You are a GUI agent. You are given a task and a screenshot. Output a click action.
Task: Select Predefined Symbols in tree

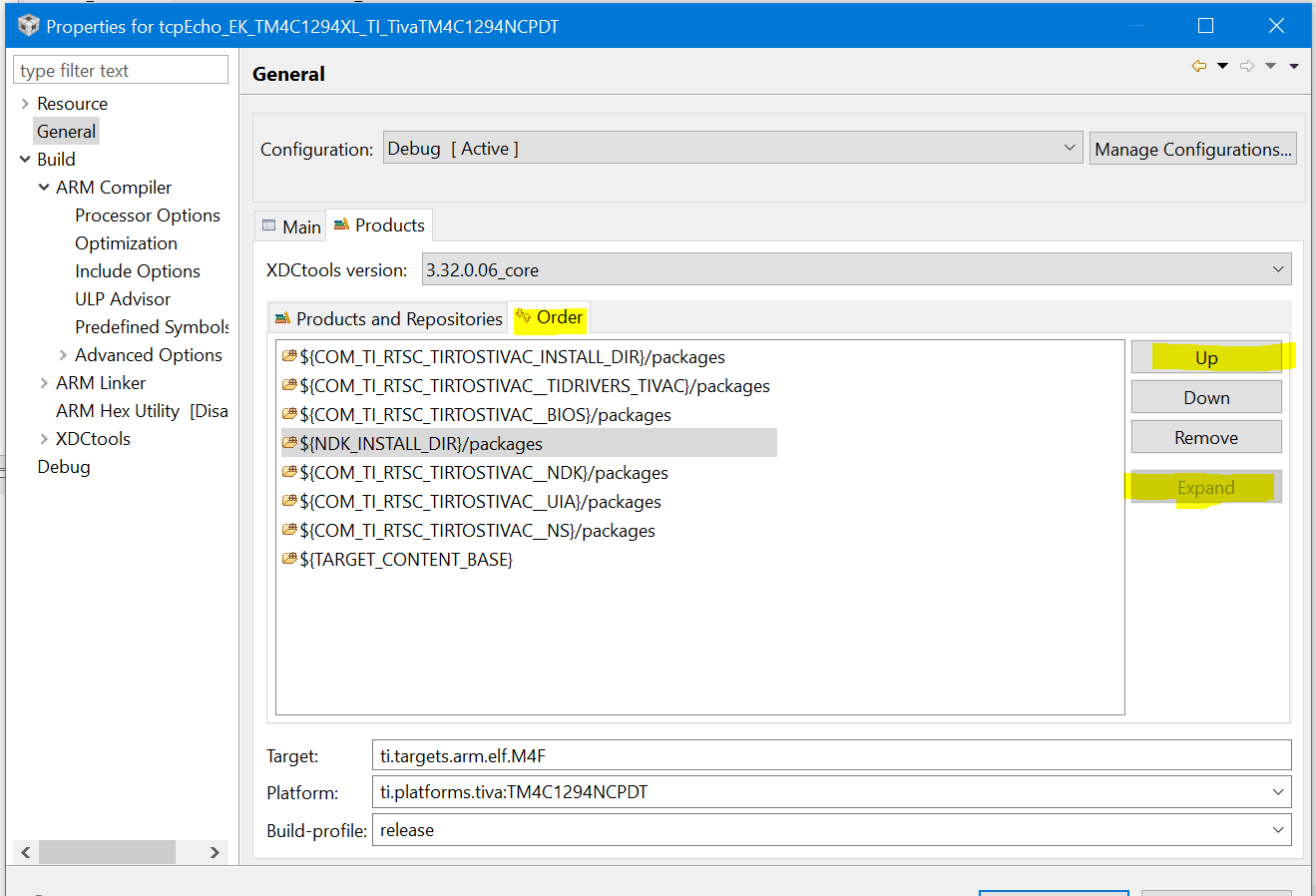point(152,327)
